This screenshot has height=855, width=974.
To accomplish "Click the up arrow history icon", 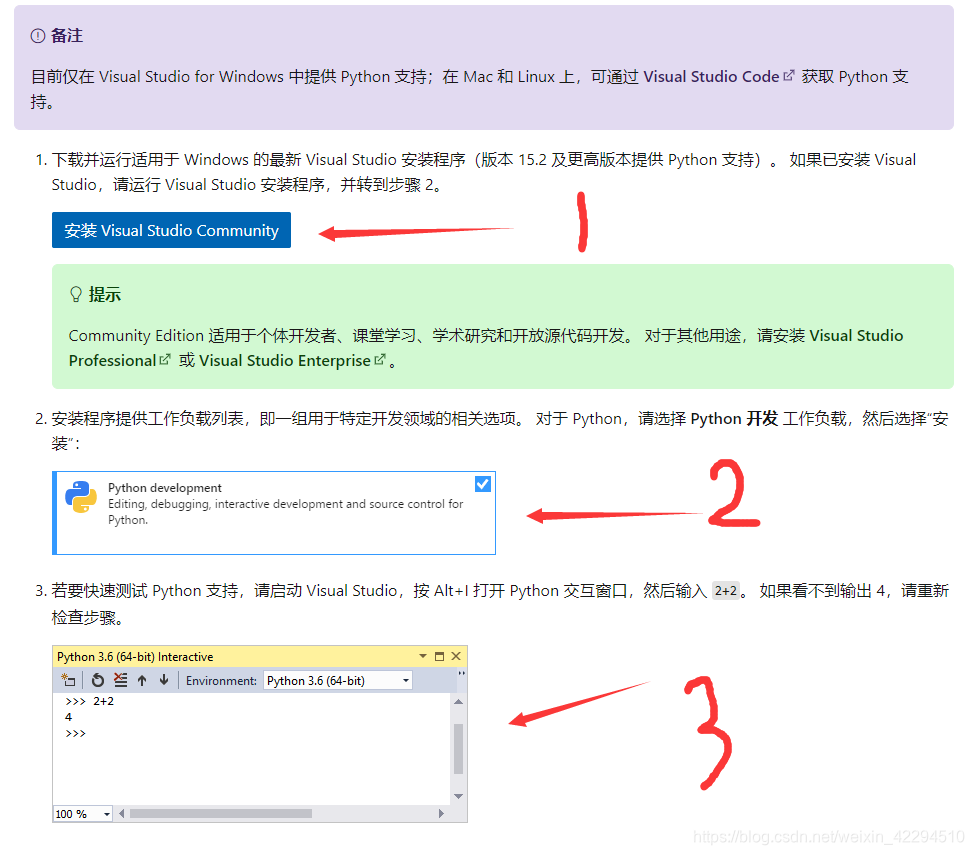I will [x=142, y=680].
